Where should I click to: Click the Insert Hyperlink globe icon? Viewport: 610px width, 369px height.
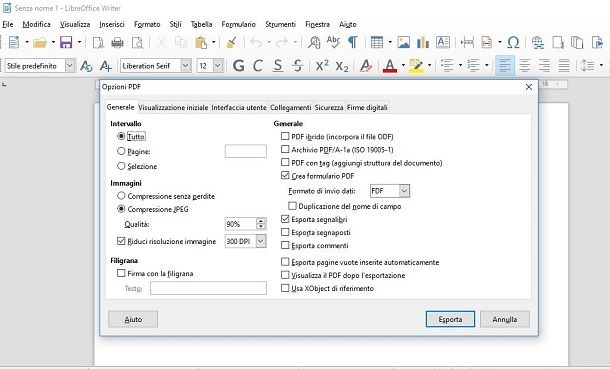538,42
